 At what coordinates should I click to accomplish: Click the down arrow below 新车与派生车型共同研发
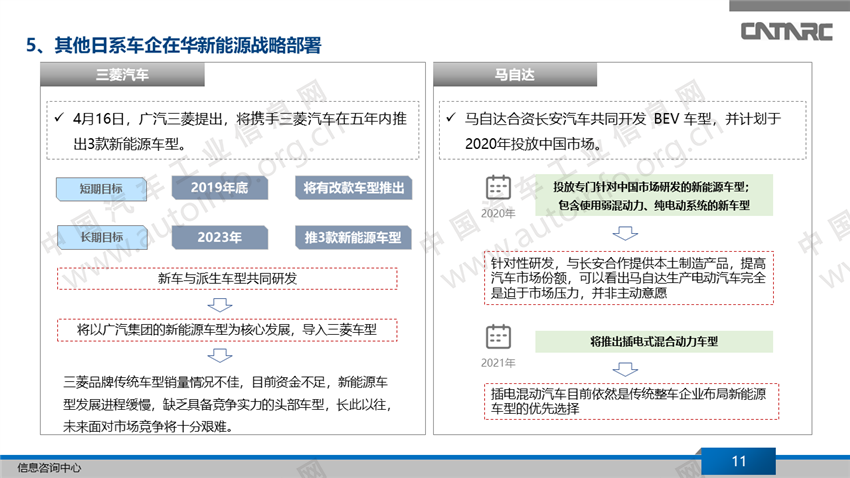(220, 305)
